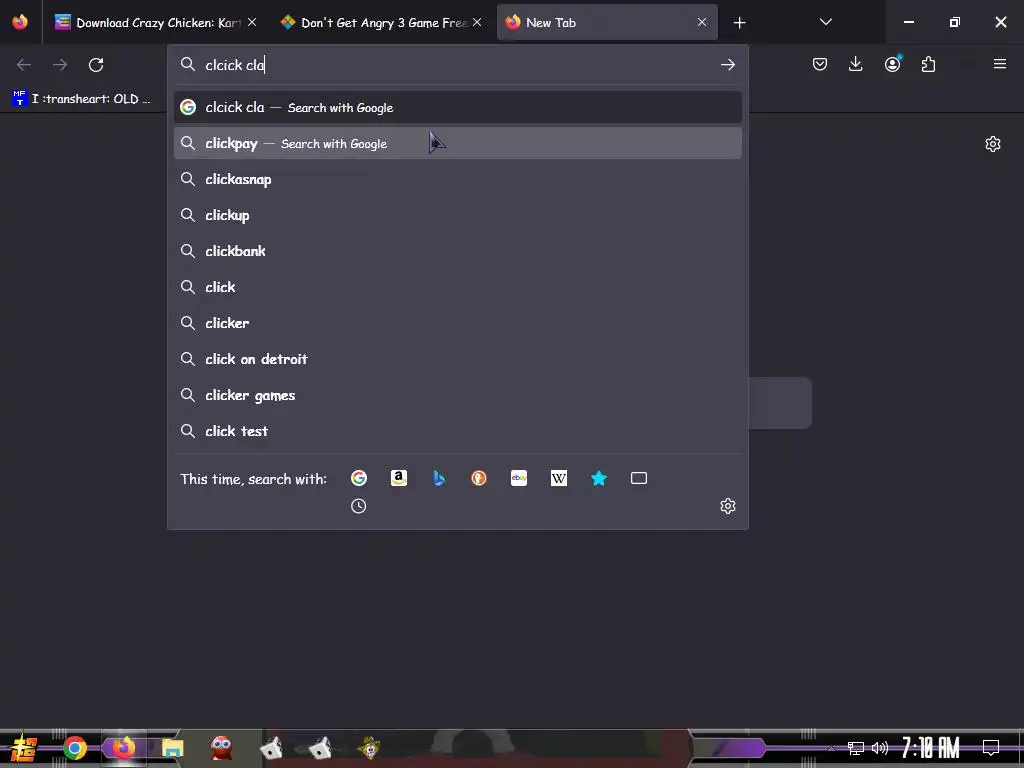Open the Save to Pocket button

coord(820,64)
